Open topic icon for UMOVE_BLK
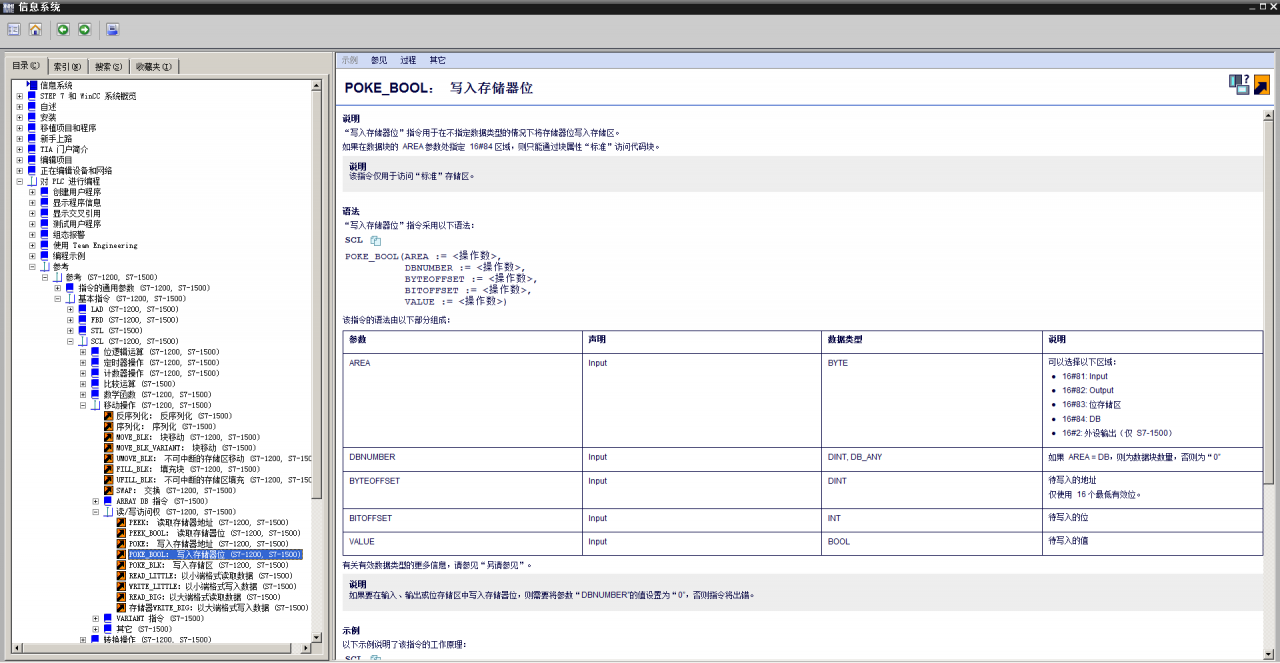 pos(108,458)
